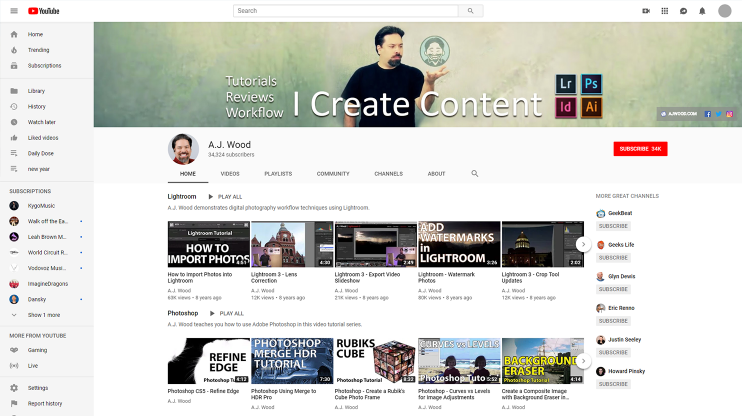Open Curves vs Levels thumbnail

pos(459,361)
